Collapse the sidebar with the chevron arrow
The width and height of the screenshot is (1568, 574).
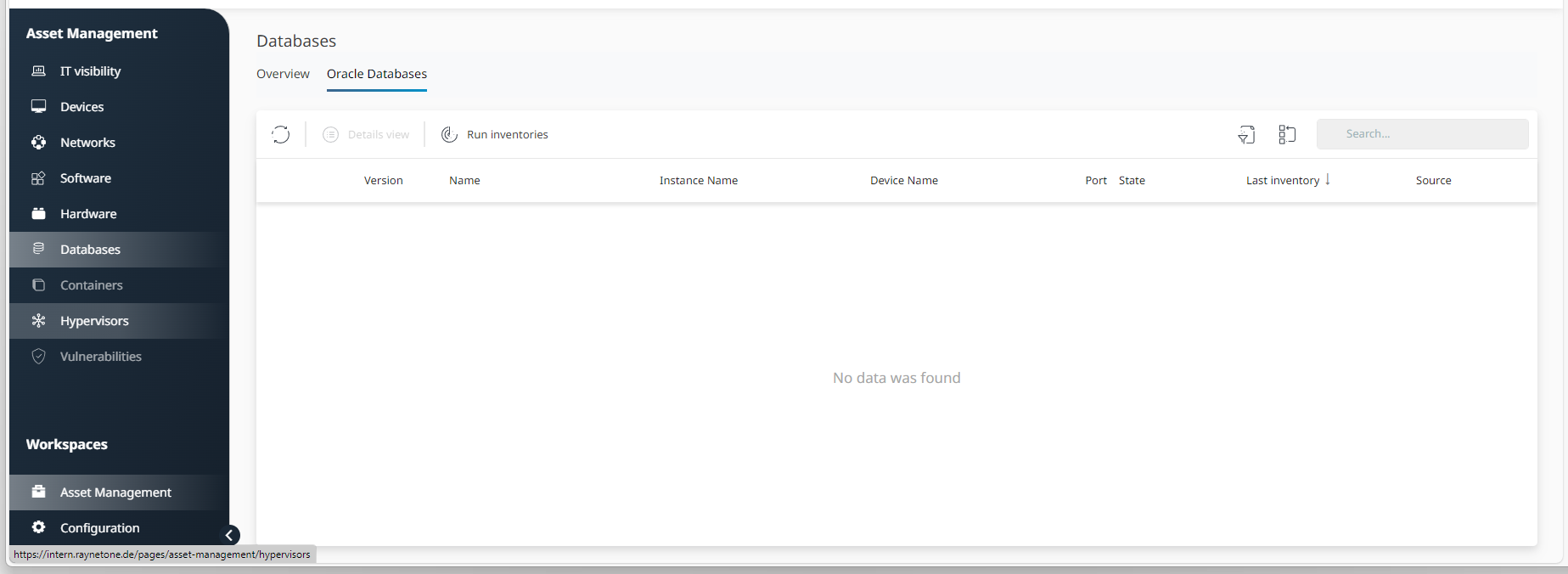coord(229,535)
